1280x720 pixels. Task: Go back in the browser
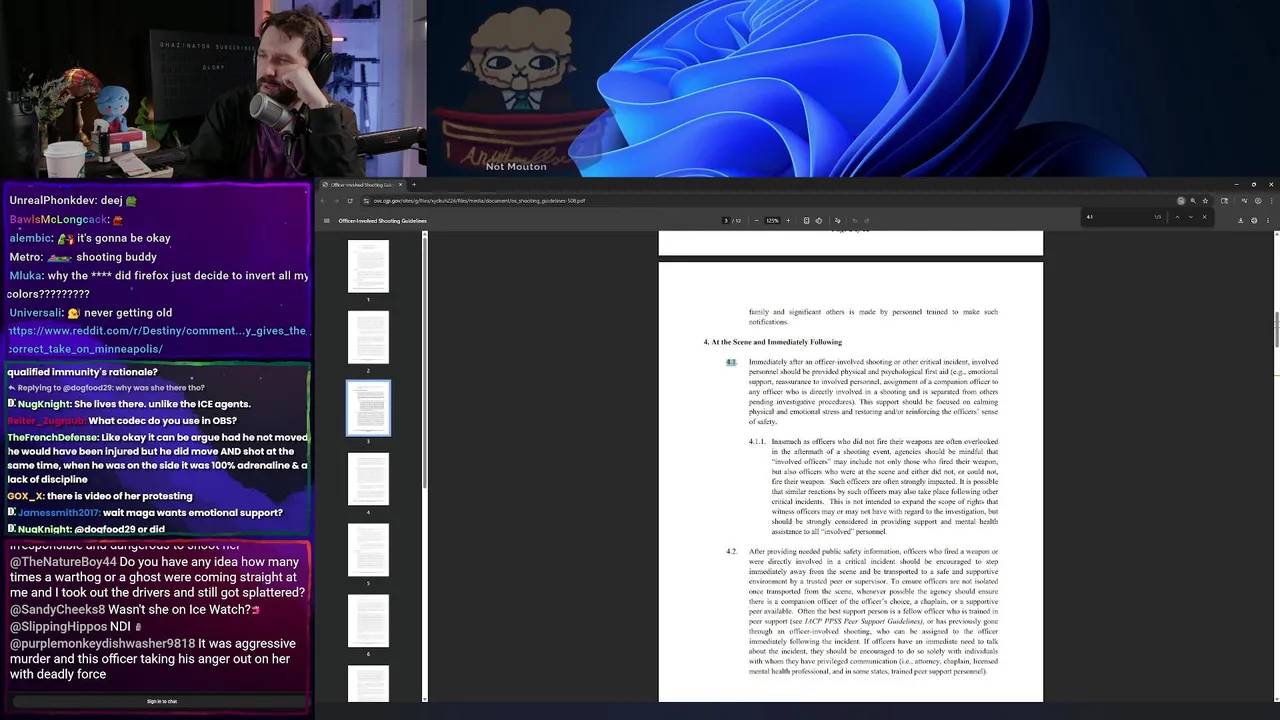pos(324,200)
